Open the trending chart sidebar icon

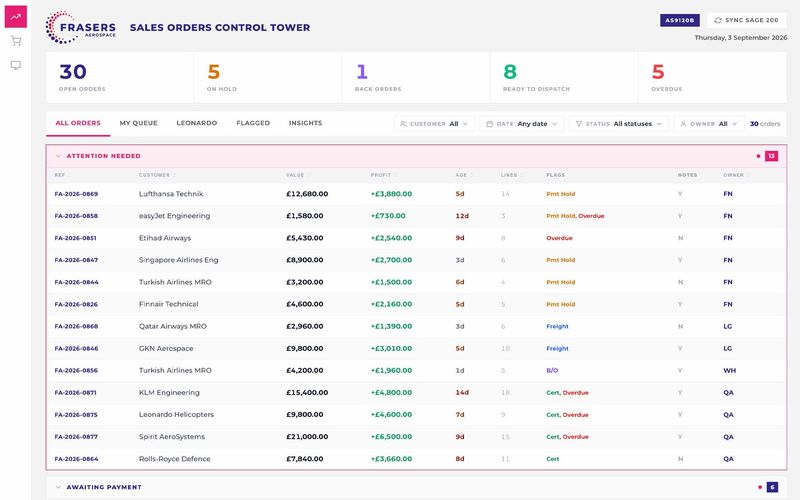pos(16,17)
